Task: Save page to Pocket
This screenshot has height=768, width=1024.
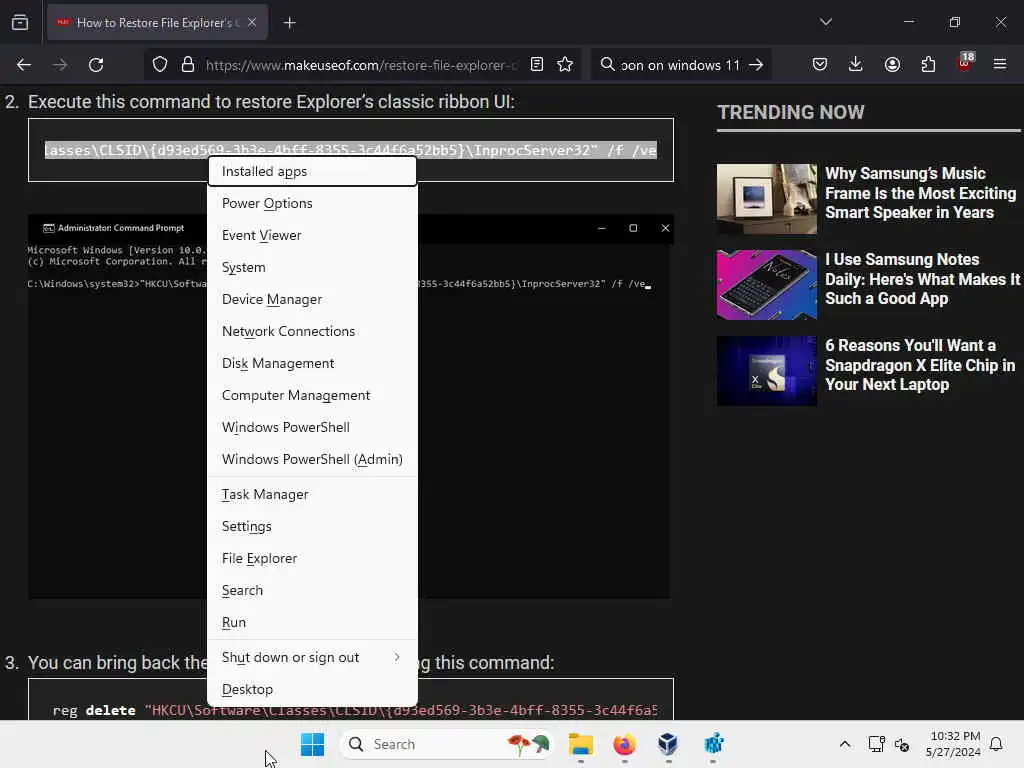Action: point(820,64)
